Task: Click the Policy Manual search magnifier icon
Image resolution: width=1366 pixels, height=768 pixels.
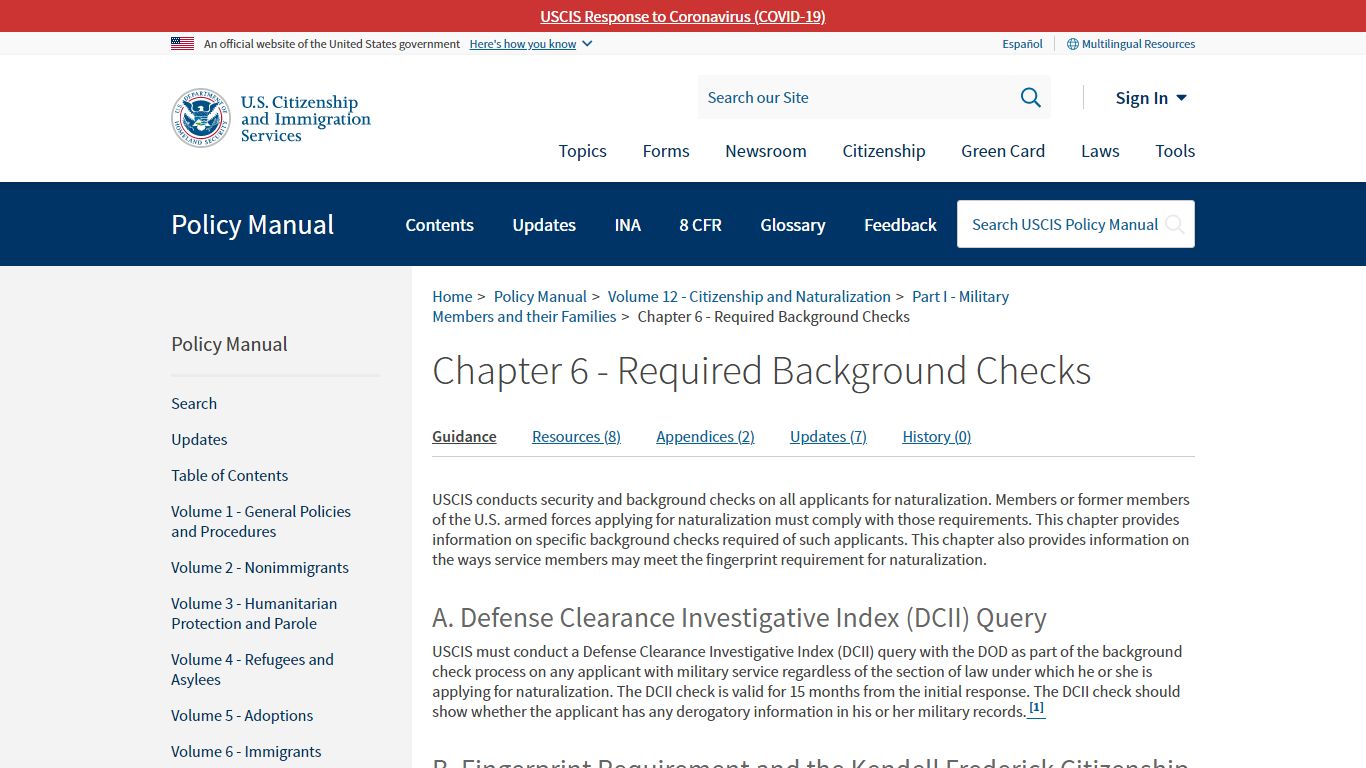Action: 1174,225
